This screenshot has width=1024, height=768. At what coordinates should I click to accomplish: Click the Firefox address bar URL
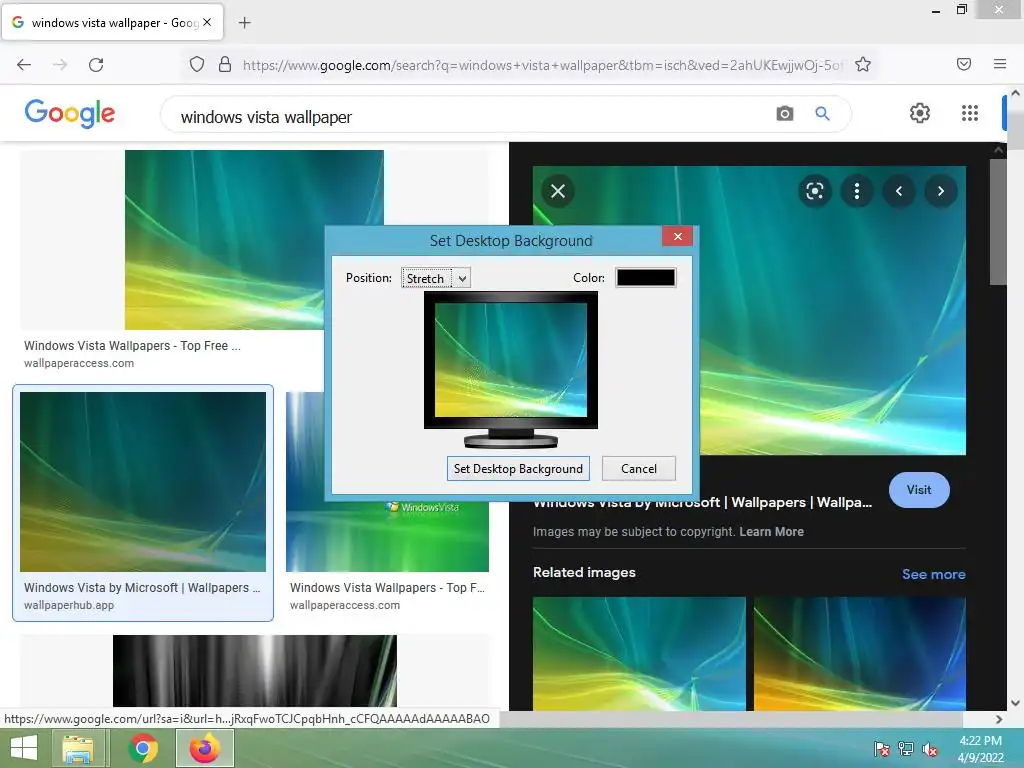pos(543,65)
